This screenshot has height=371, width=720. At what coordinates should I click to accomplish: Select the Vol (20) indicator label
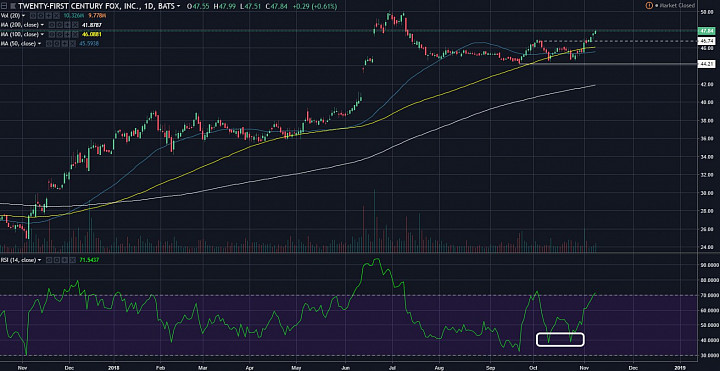pyautogui.click(x=10, y=16)
